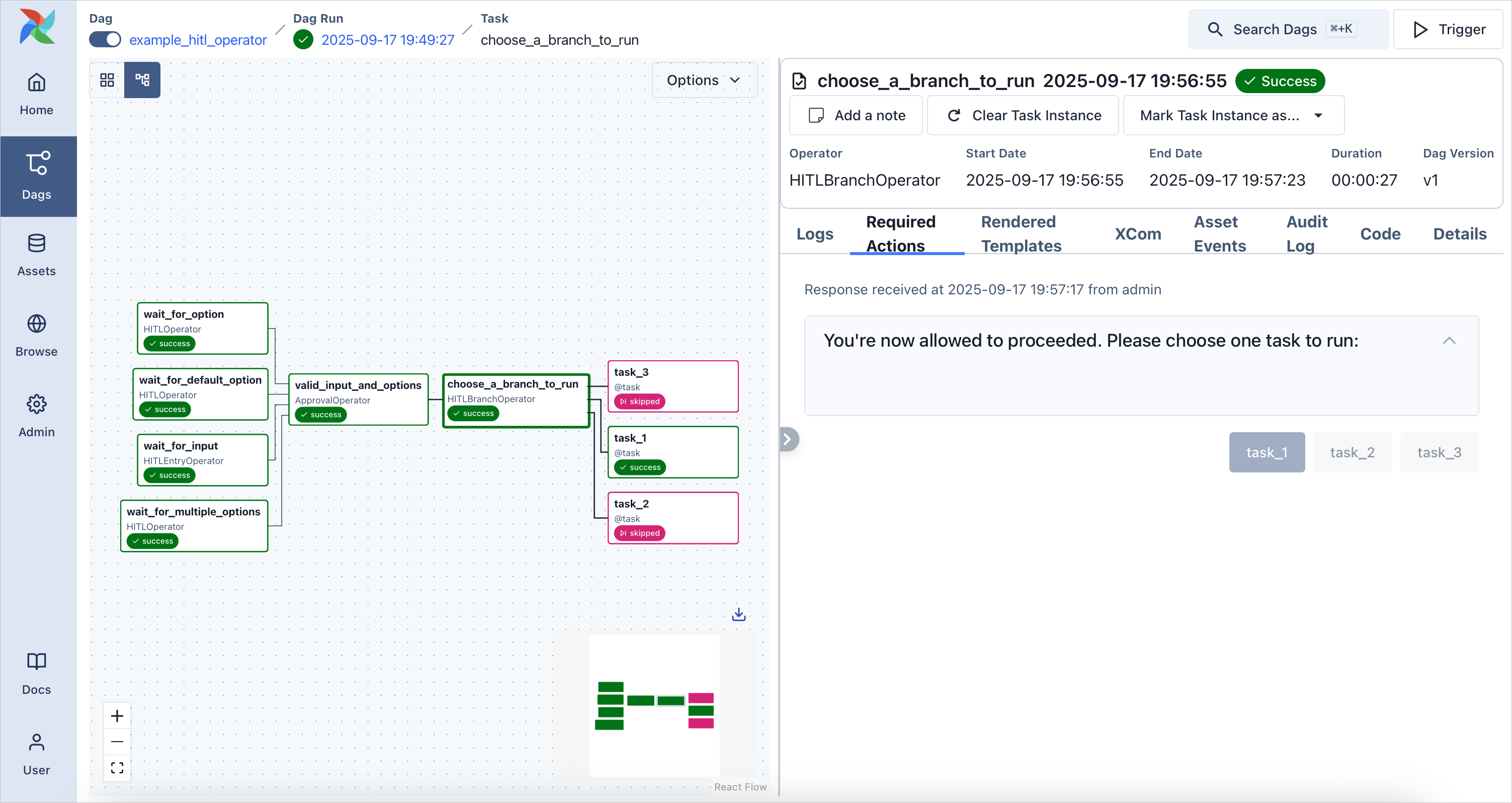Click the React Flow minimap of the dag
The height and width of the screenshot is (803, 1512).
653,704
